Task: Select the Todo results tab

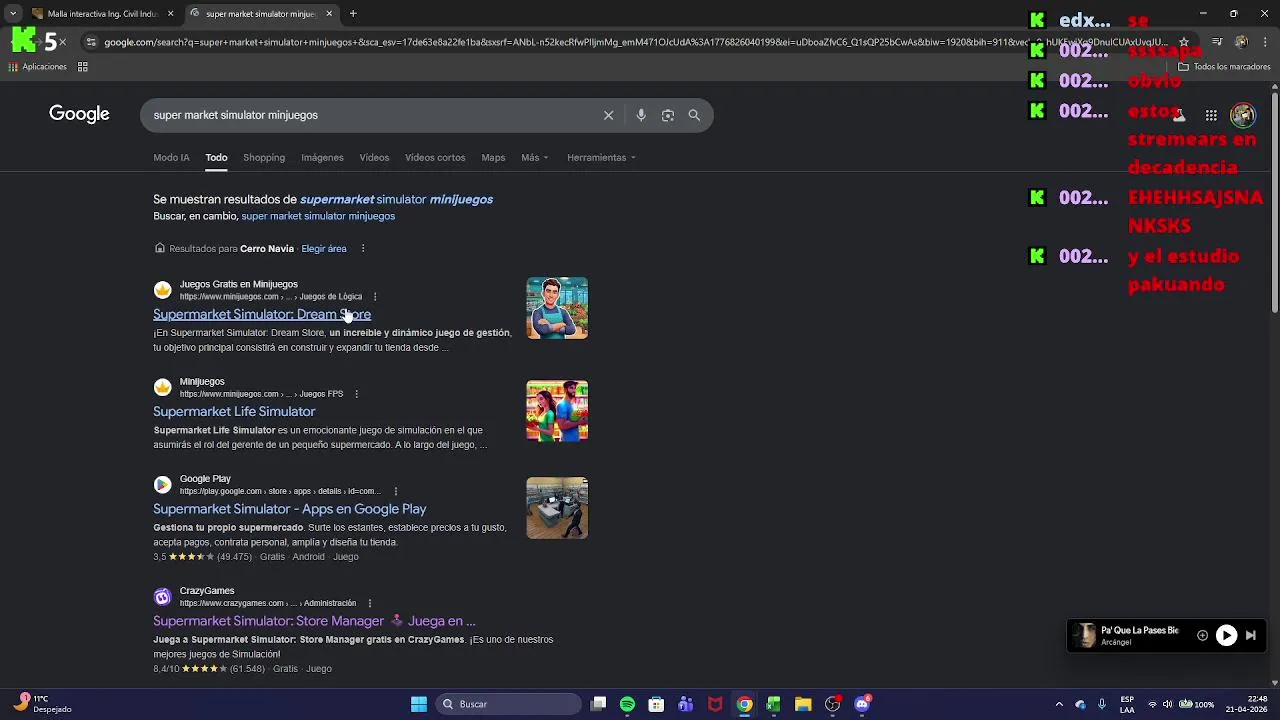Action: click(216, 157)
